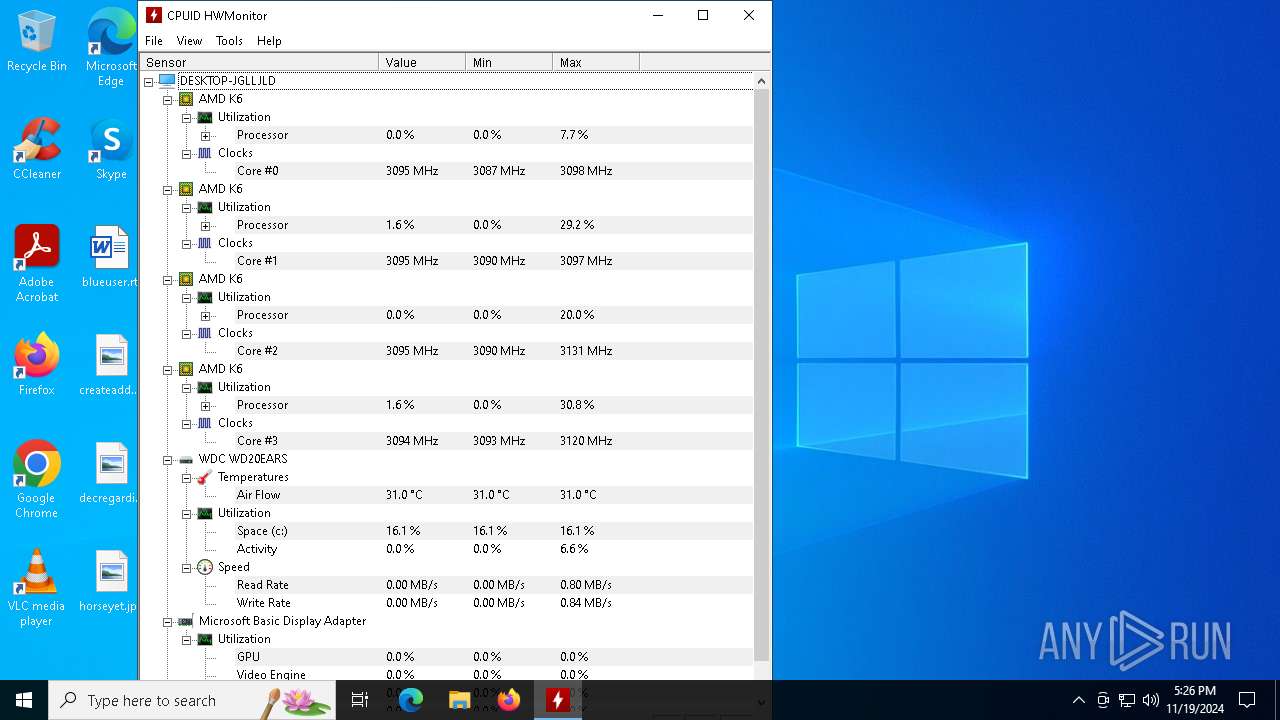Click the Max column header
The height and width of the screenshot is (720, 1280).
coord(596,62)
